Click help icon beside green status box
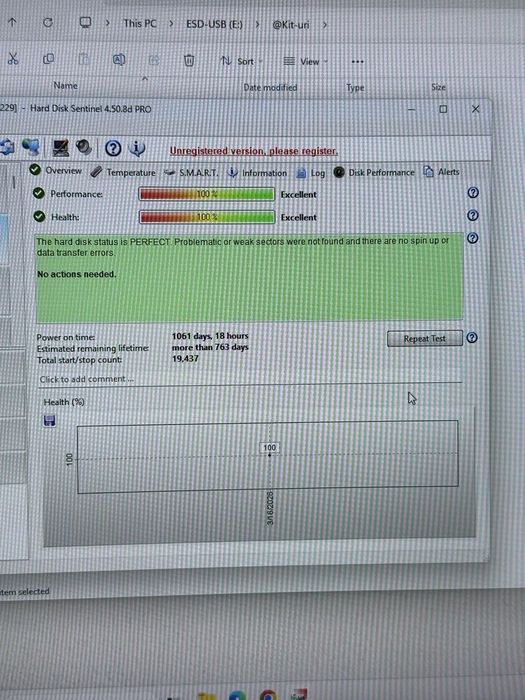Screen dimensions: 525x700 click(x=473, y=238)
